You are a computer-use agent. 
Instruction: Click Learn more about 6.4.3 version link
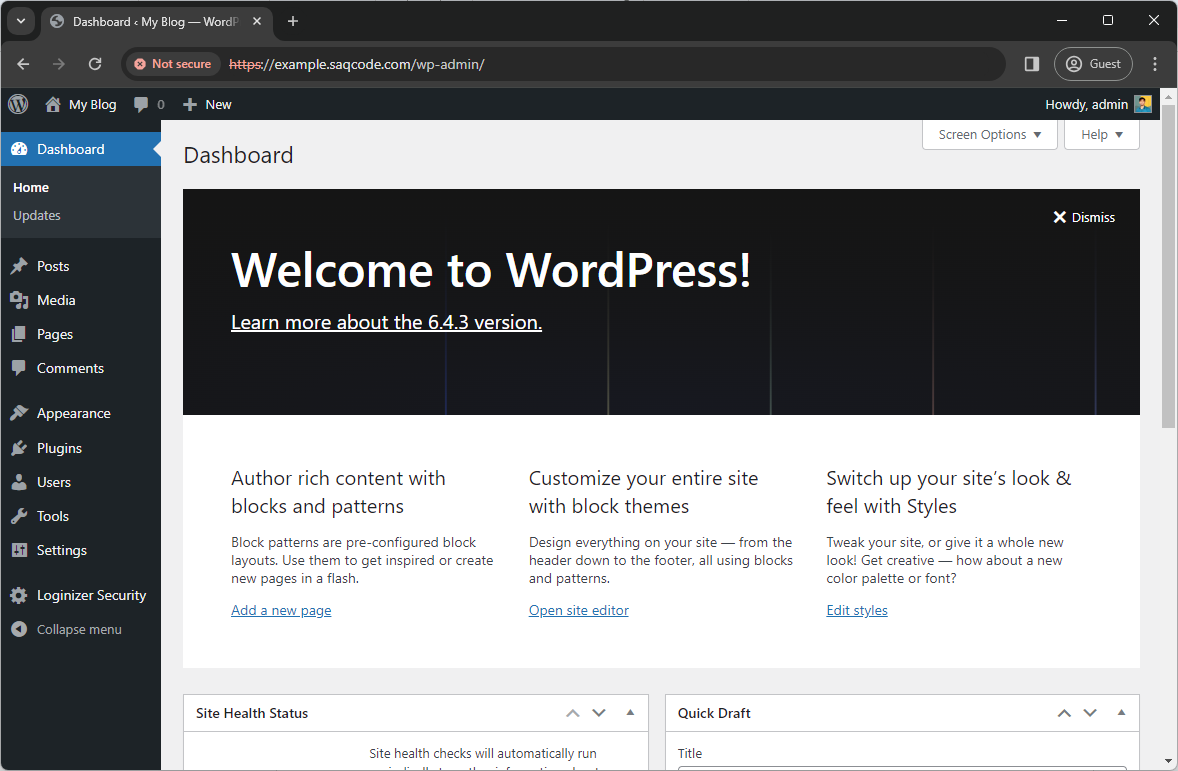click(386, 322)
